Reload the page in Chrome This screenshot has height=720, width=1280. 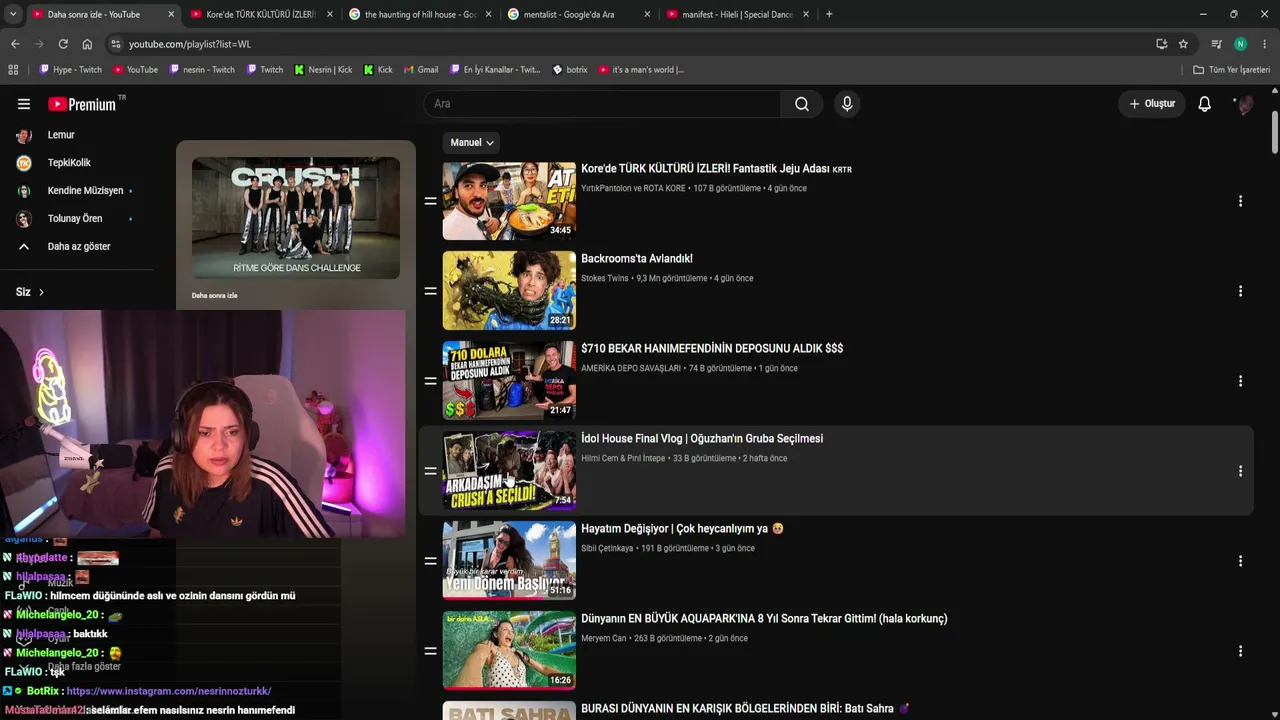(x=63, y=44)
